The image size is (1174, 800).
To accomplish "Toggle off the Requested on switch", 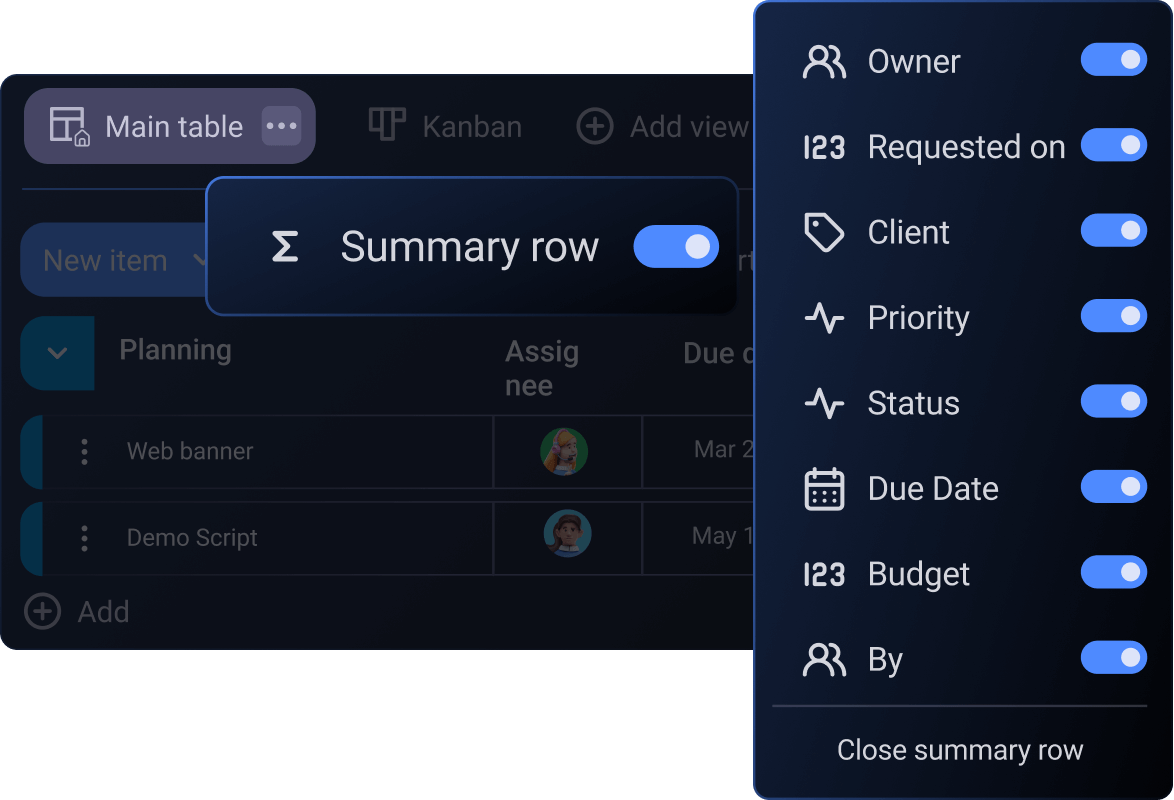I will coord(1113,146).
